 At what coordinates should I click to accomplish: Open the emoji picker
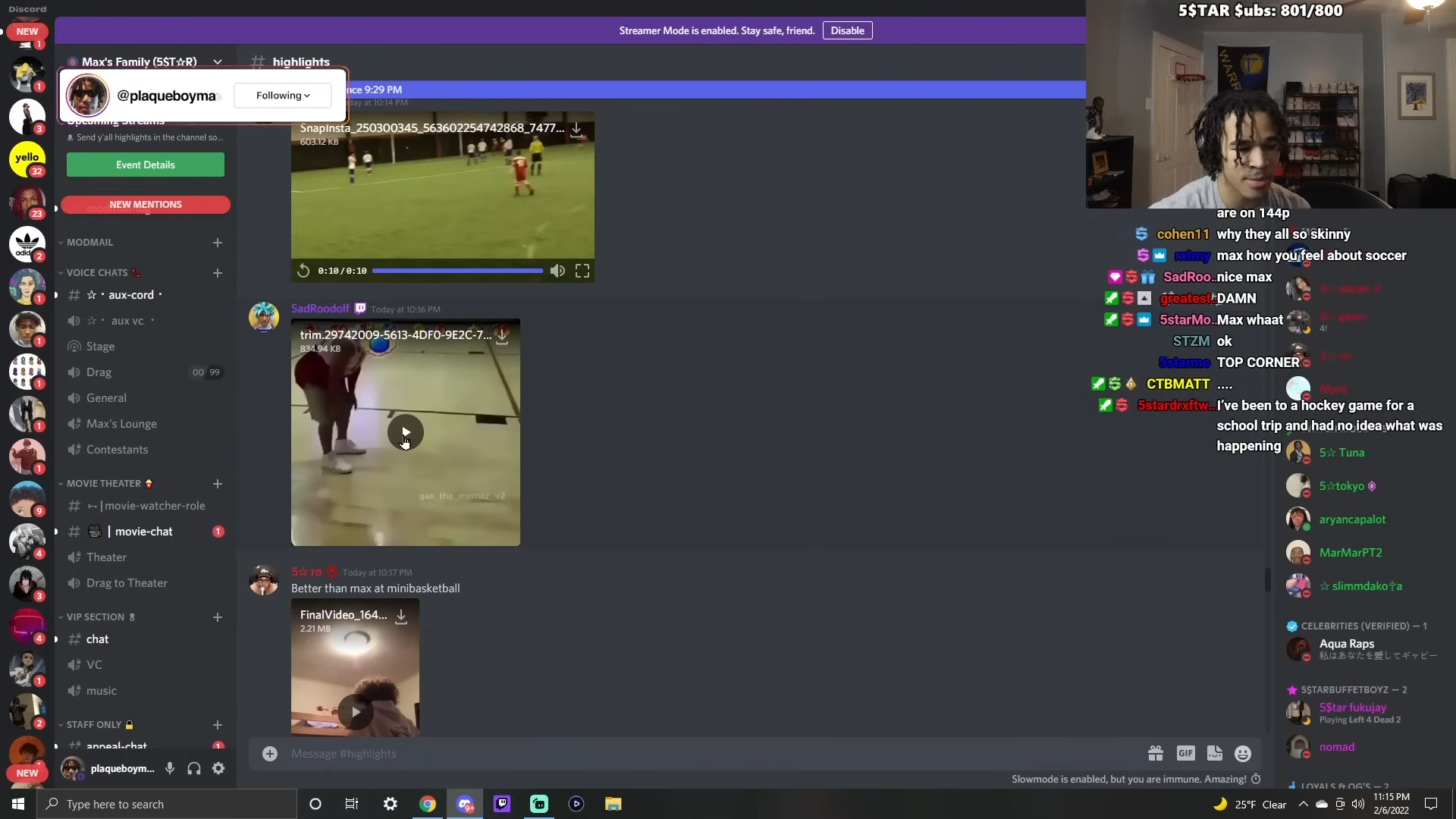tap(1243, 753)
